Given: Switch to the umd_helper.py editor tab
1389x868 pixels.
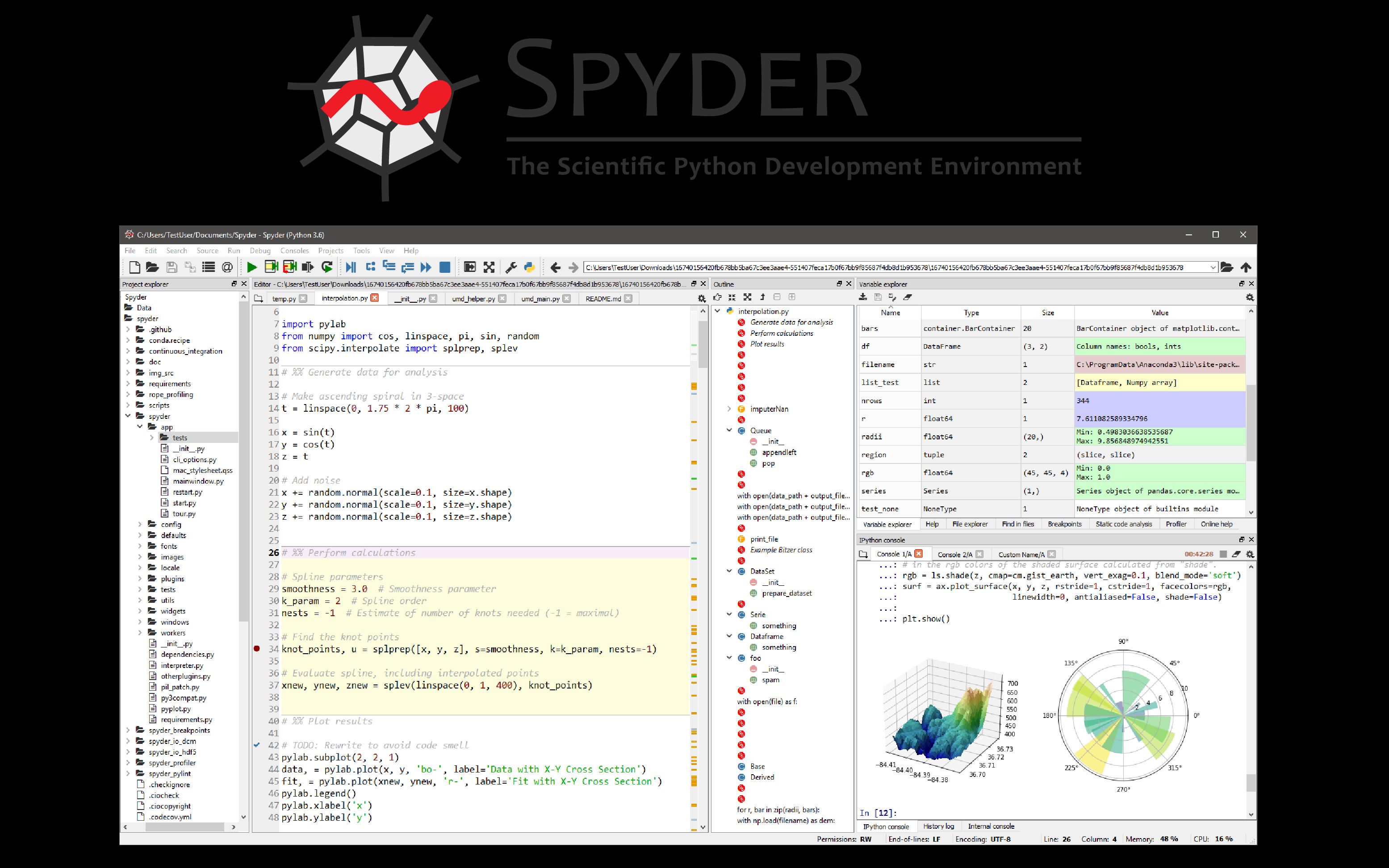Looking at the screenshot, I should tap(473, 299).
